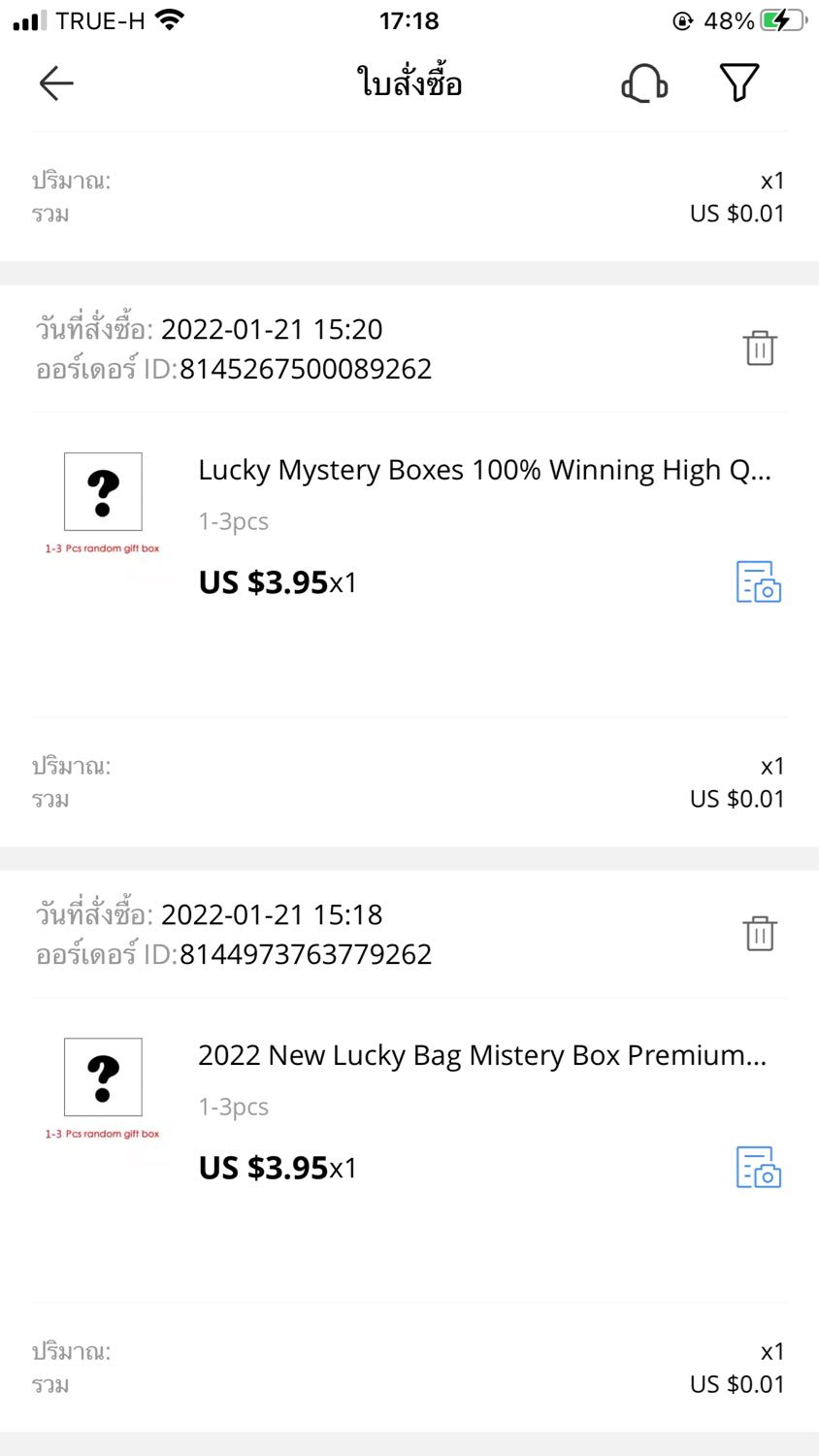Screen dimensions: 819x1456
Task: Tap photo review icon for 2022 New Lucky Bag
Action: pyautogui.click(x=759, y=1167)
